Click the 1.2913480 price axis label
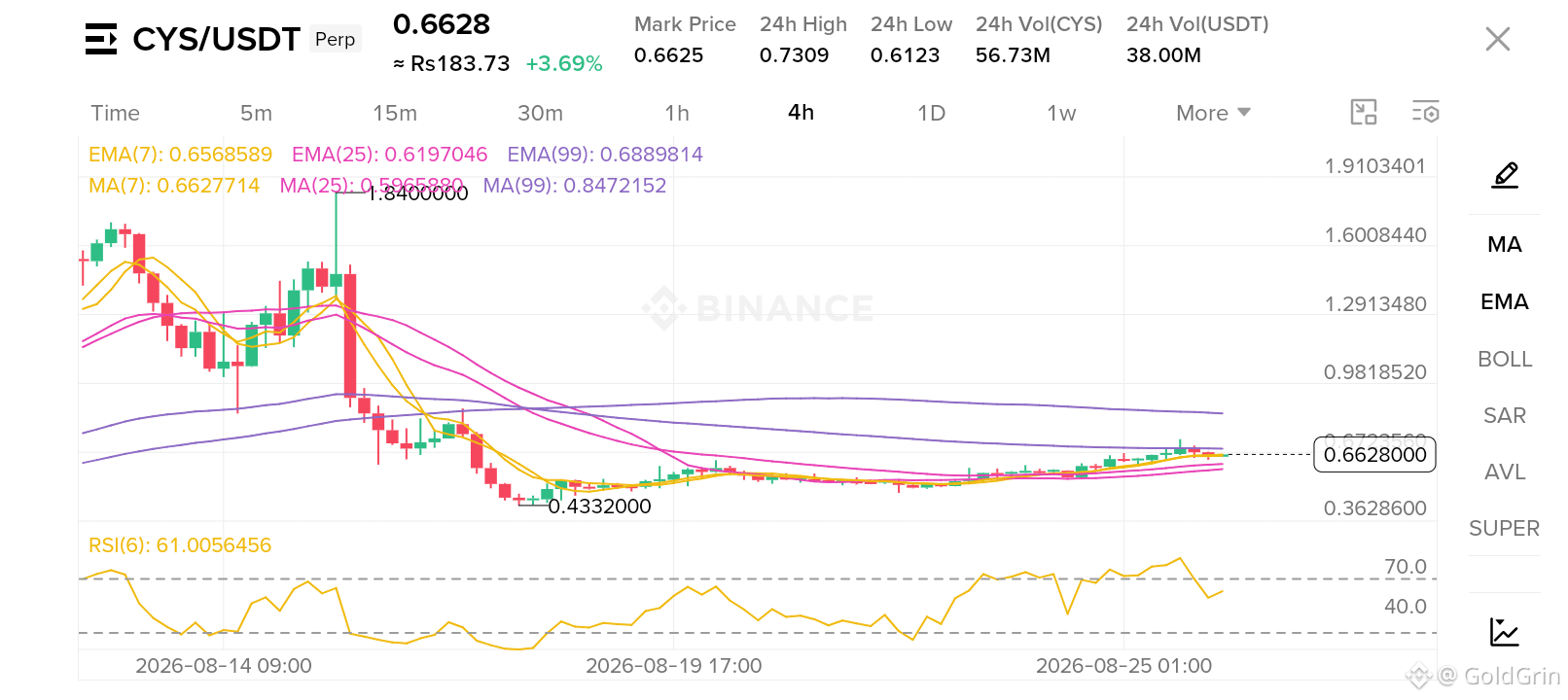Screen dimensions: 1568x700 coord(1375,304)
